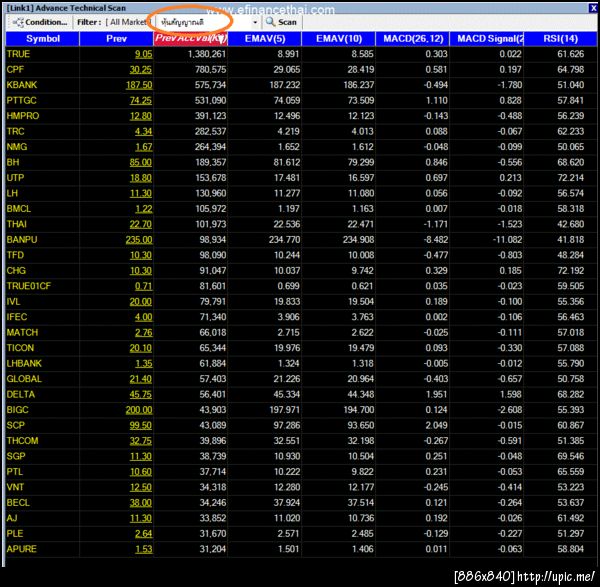Image resolution: width=600 pixels, height=587 pixels.
Task: Select the BECL symbol
Action: coord(18,503)
